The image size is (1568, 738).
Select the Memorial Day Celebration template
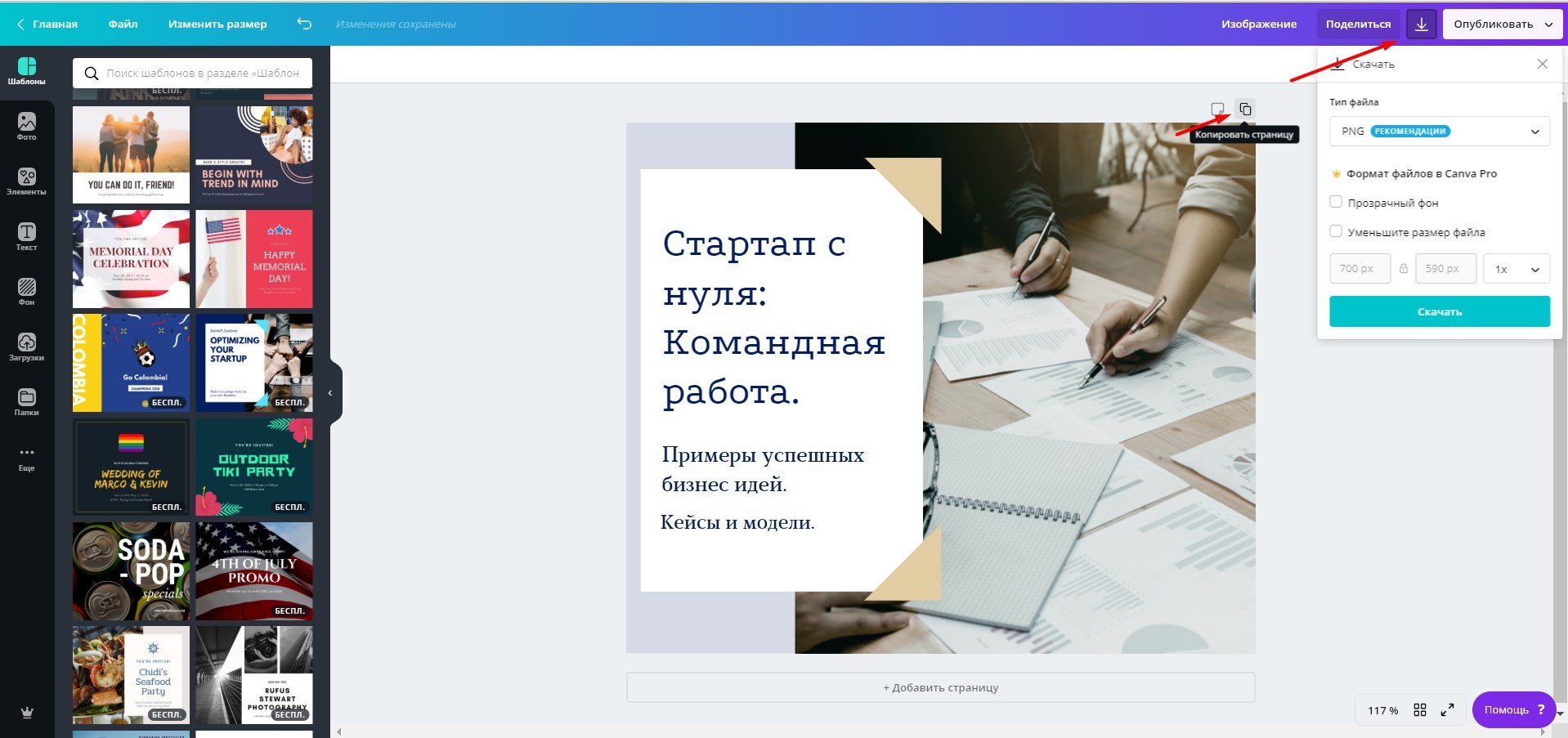click(131, 259)
